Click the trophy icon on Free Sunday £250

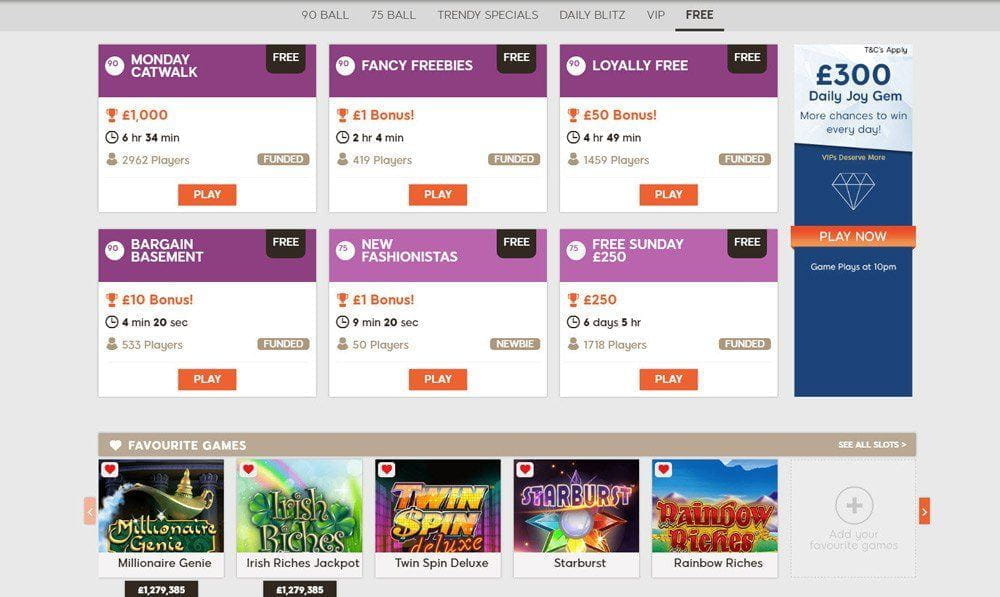pos(572,299)
